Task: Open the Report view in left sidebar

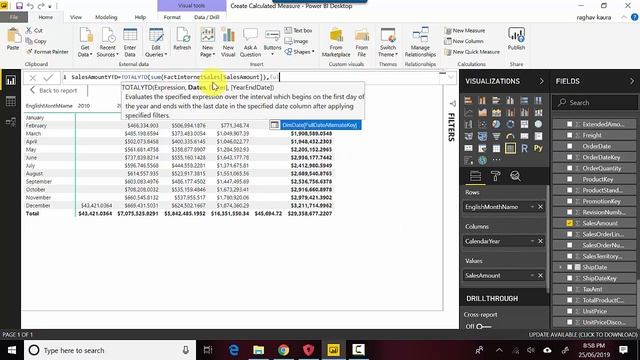Action: click(x=11, y=80)
